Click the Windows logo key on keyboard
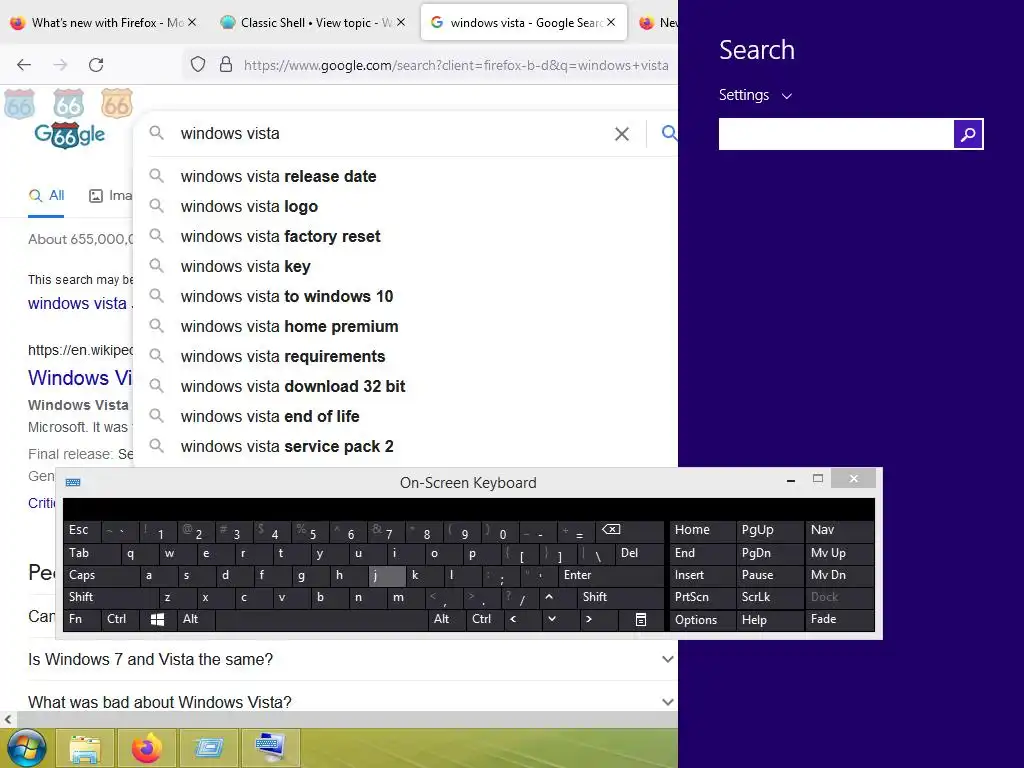1024x768 pixels. pyautogui.click(x=157, y=620)
